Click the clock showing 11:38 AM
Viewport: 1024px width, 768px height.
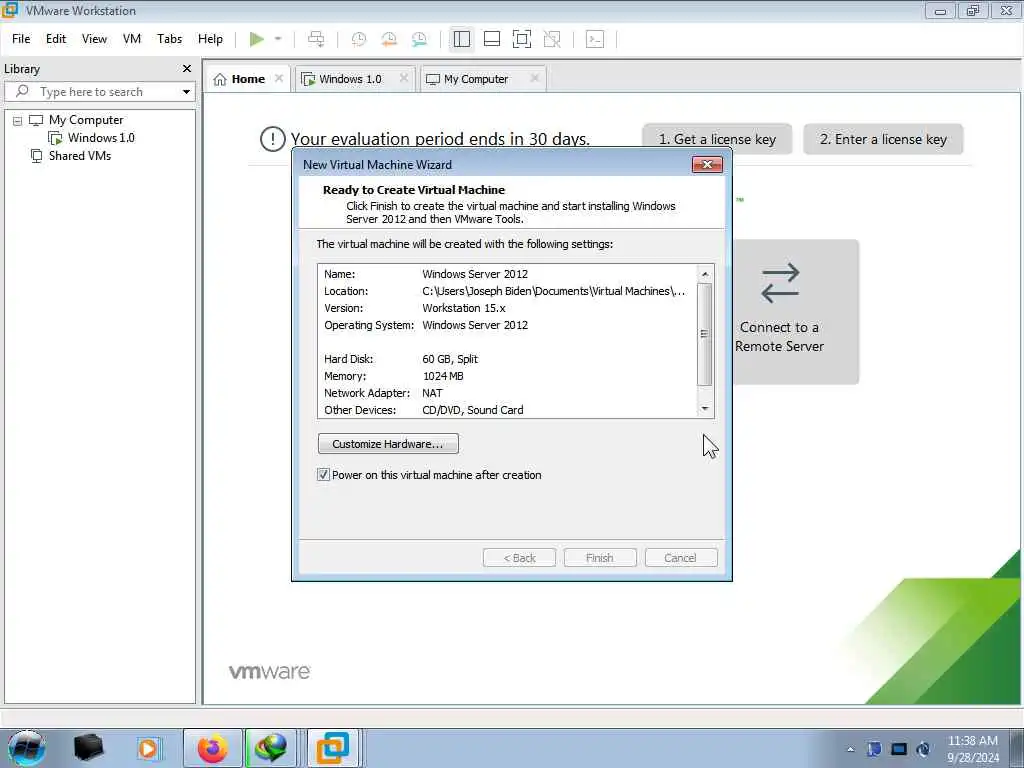point(972,741)
